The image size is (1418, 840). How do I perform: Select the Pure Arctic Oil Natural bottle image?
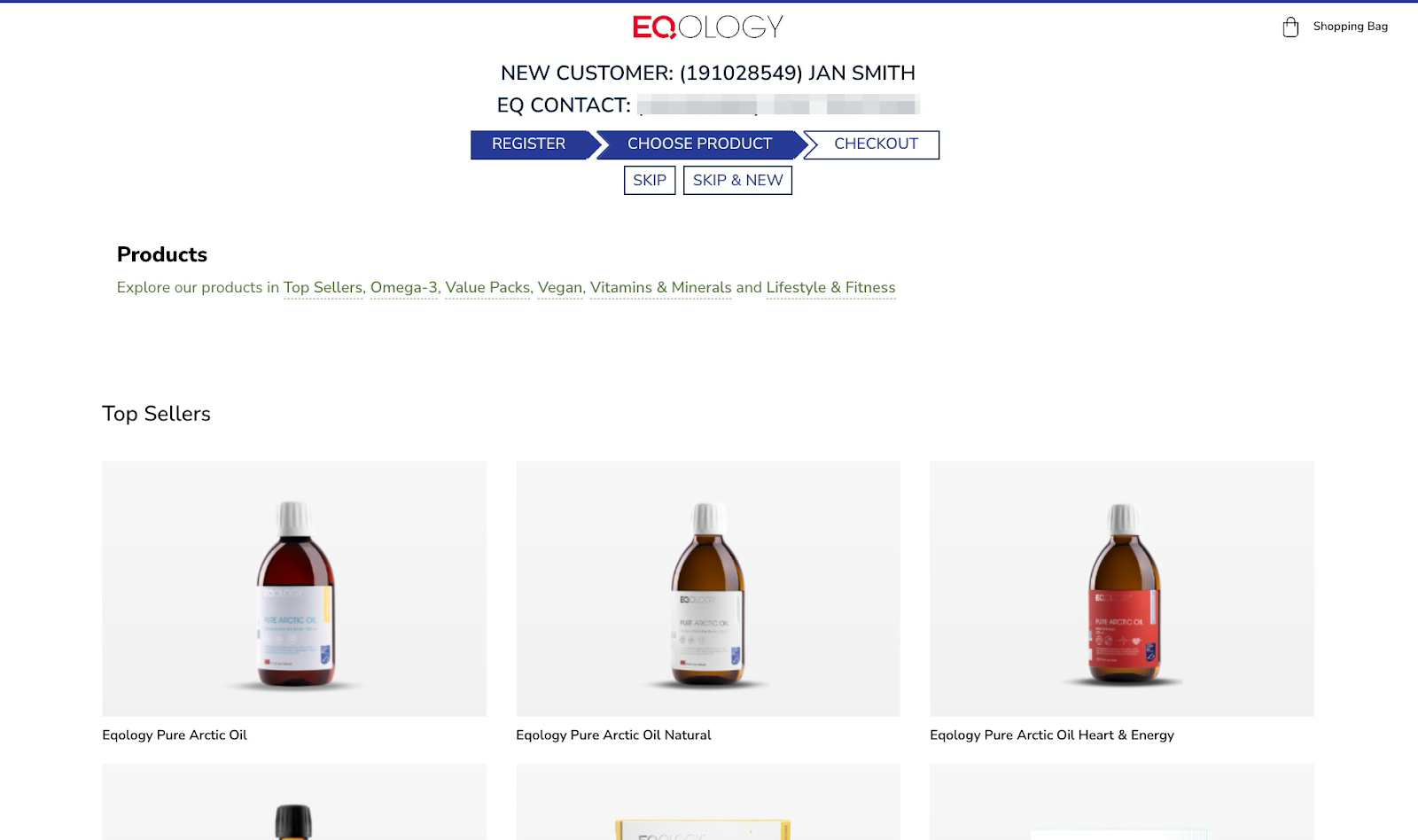(708, 588)
